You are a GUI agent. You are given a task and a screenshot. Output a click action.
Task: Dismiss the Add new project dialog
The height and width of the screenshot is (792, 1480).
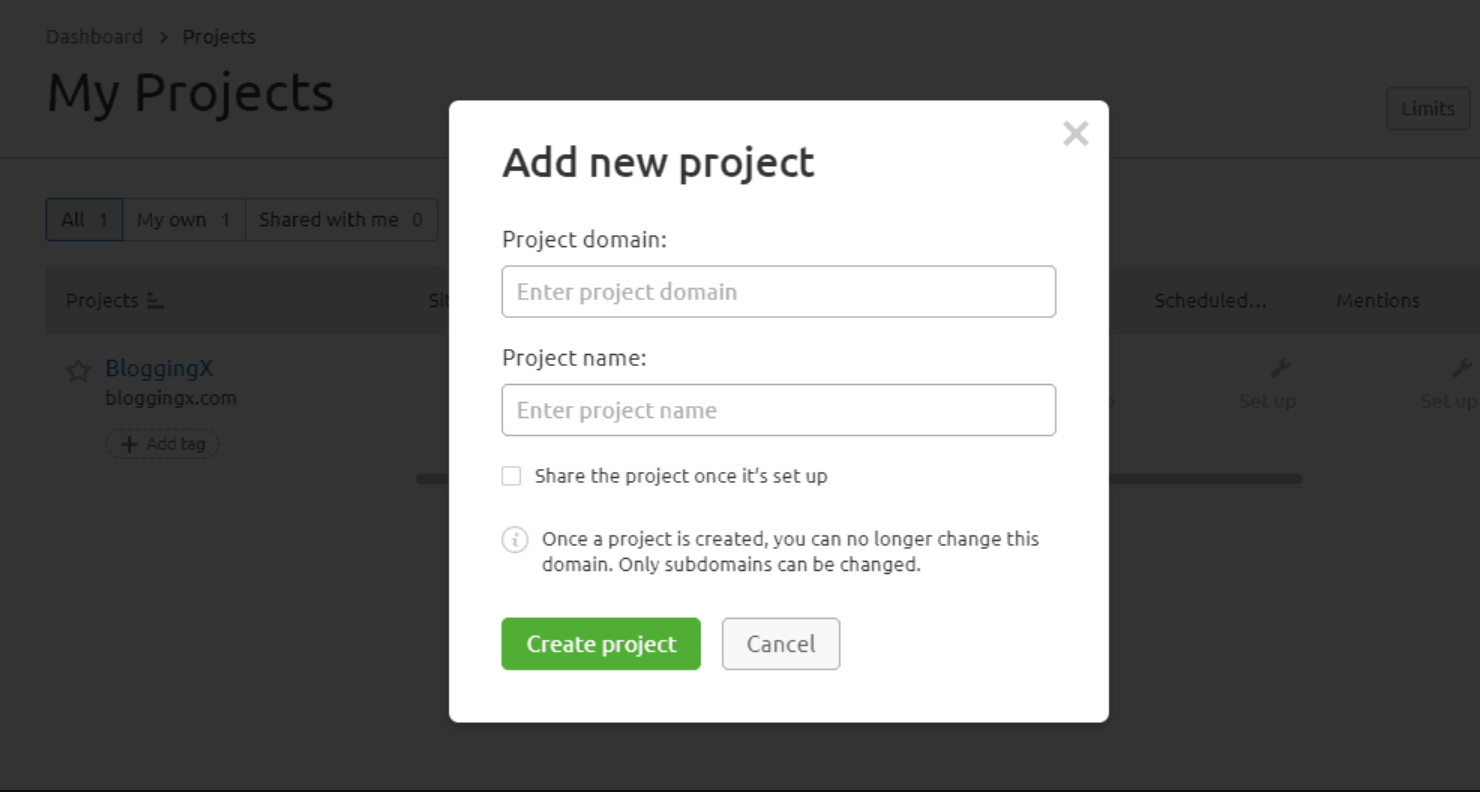[x=1075, y=133]
